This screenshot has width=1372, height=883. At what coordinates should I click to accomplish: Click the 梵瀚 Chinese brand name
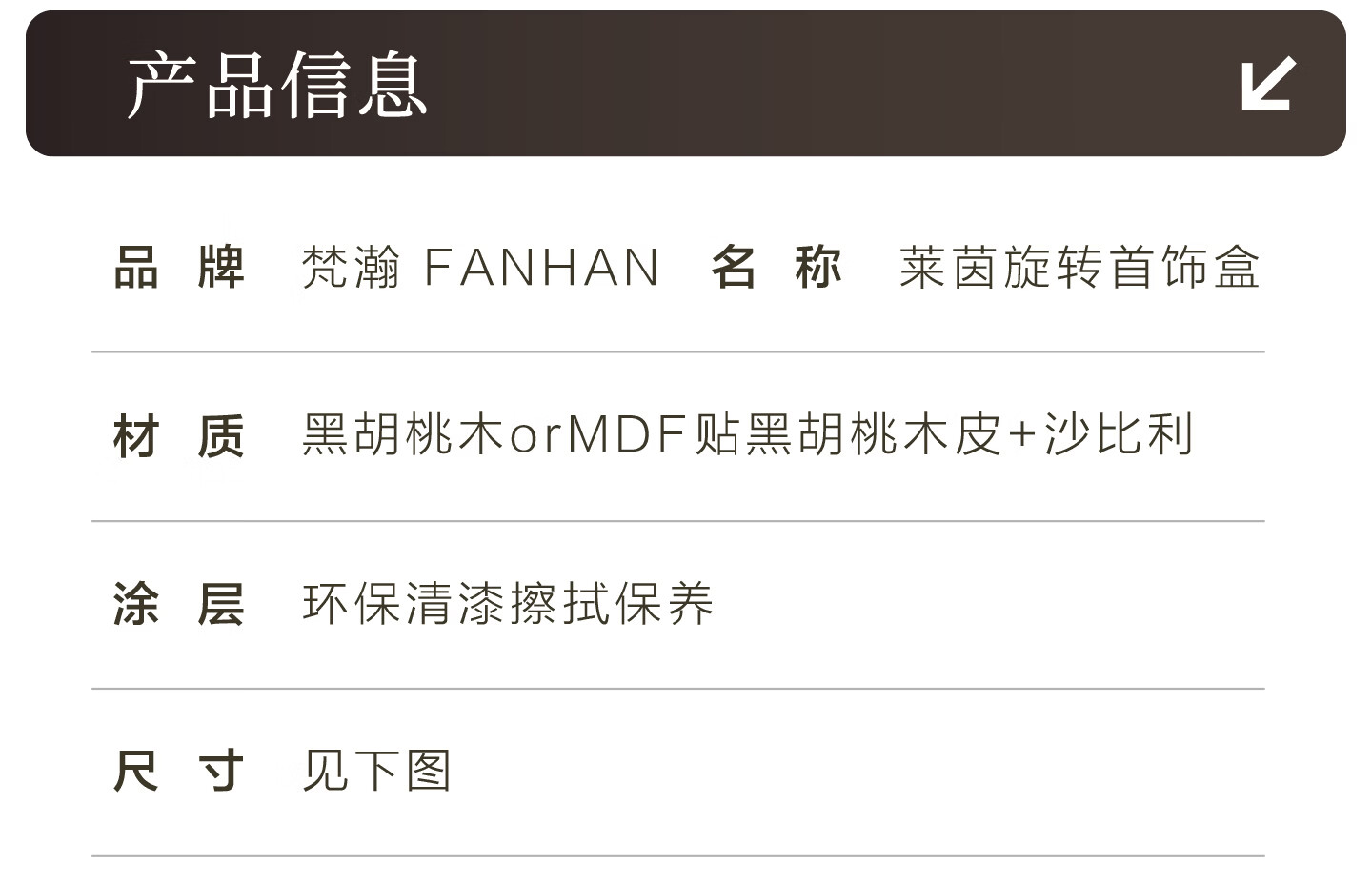pos(351,268)
